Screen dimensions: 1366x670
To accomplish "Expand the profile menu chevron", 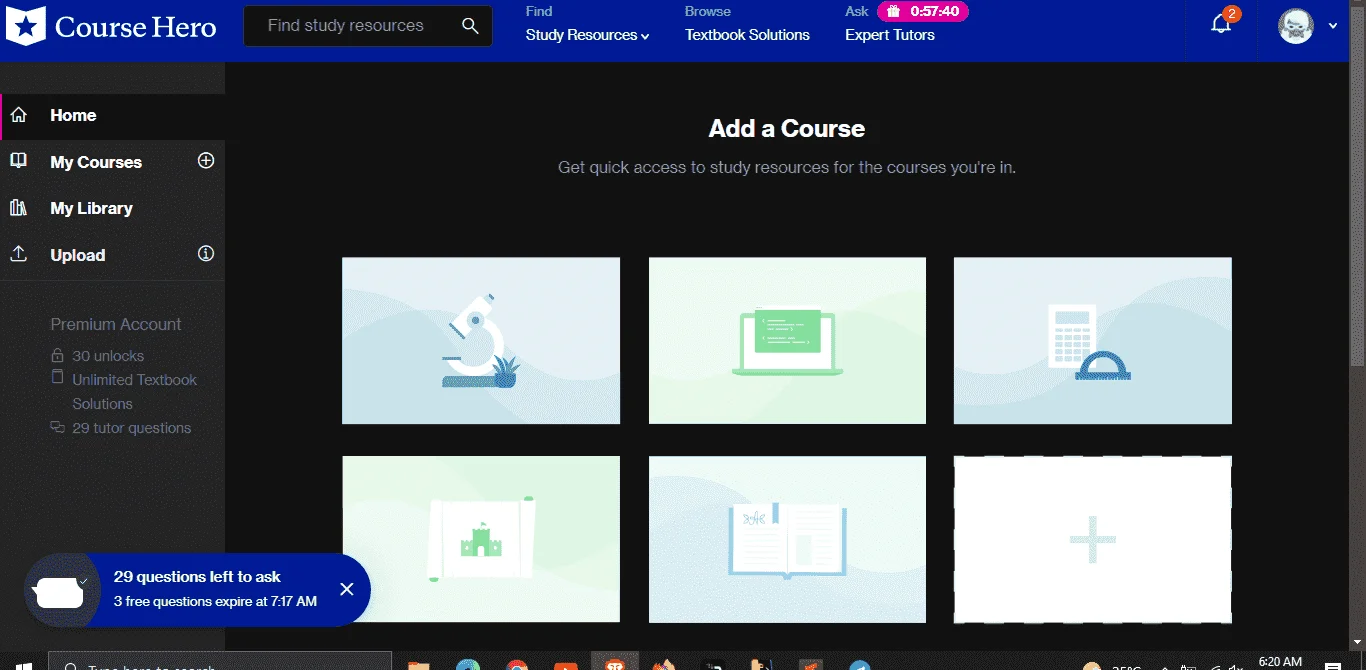I will [x=1332, y=27].
